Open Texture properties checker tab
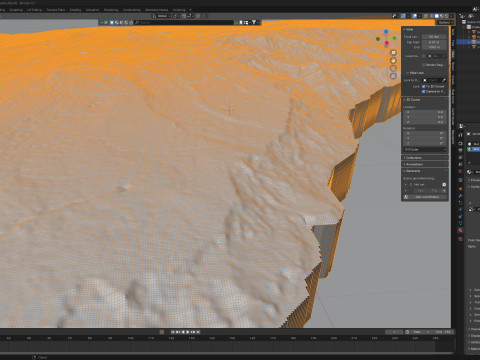The image size is (480, 360). coord(460,239)
